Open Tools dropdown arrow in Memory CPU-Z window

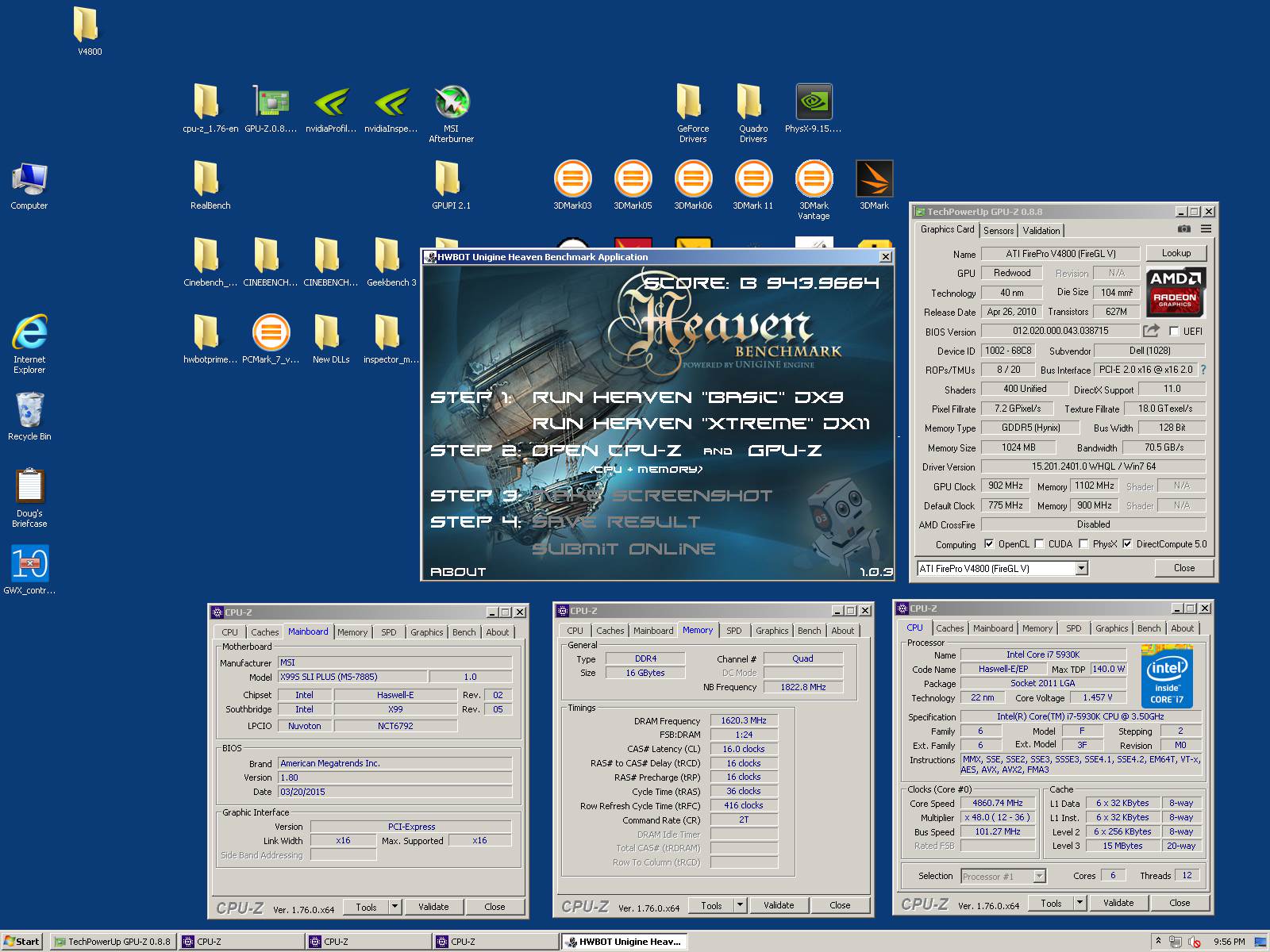click(x=740, y=905)
